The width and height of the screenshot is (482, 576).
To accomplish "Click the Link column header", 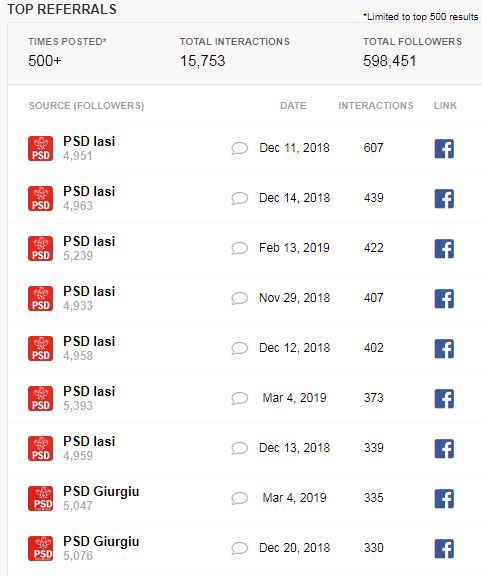I will (445, 106).
